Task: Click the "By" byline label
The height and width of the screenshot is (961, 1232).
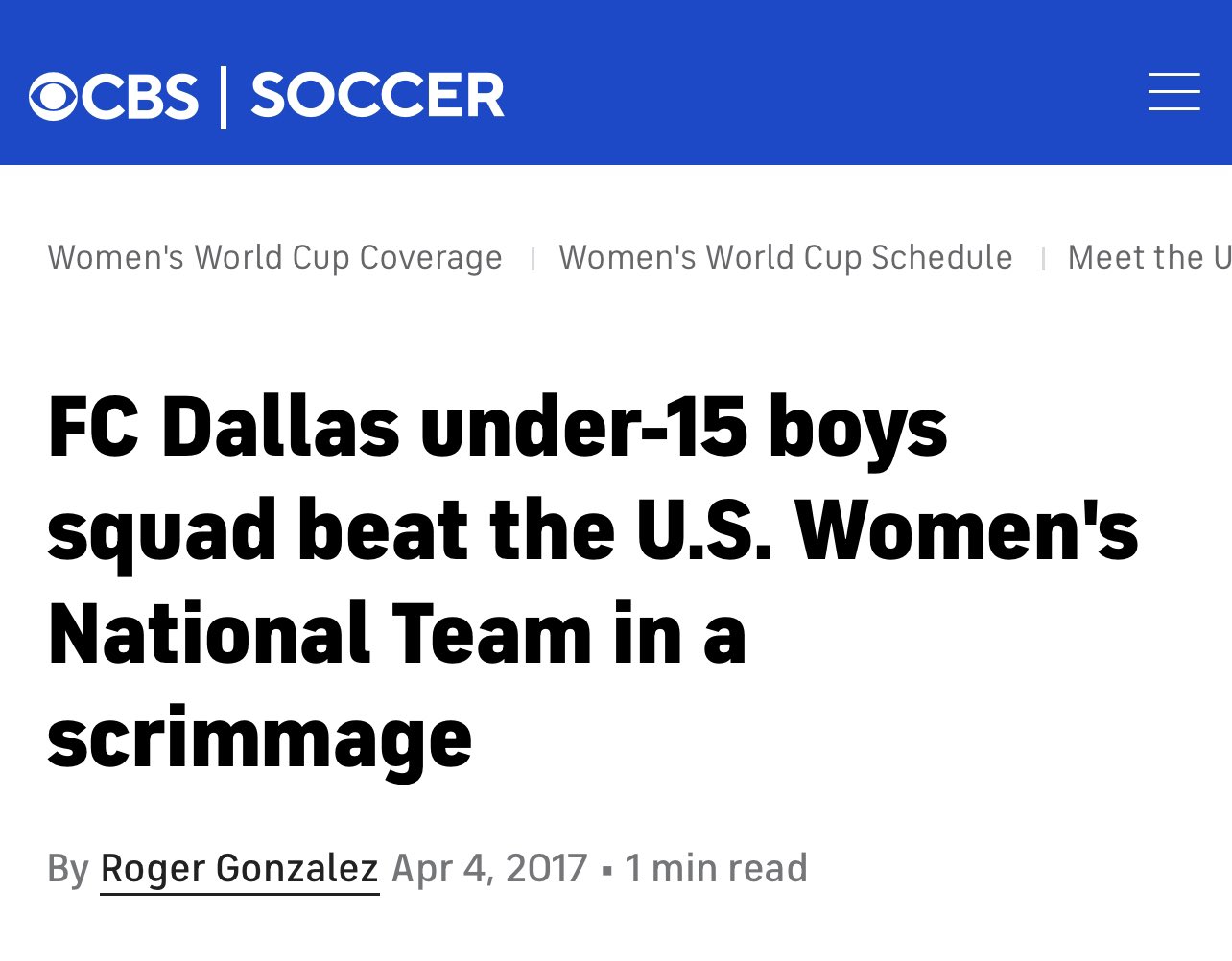Action: coord(67,869)
